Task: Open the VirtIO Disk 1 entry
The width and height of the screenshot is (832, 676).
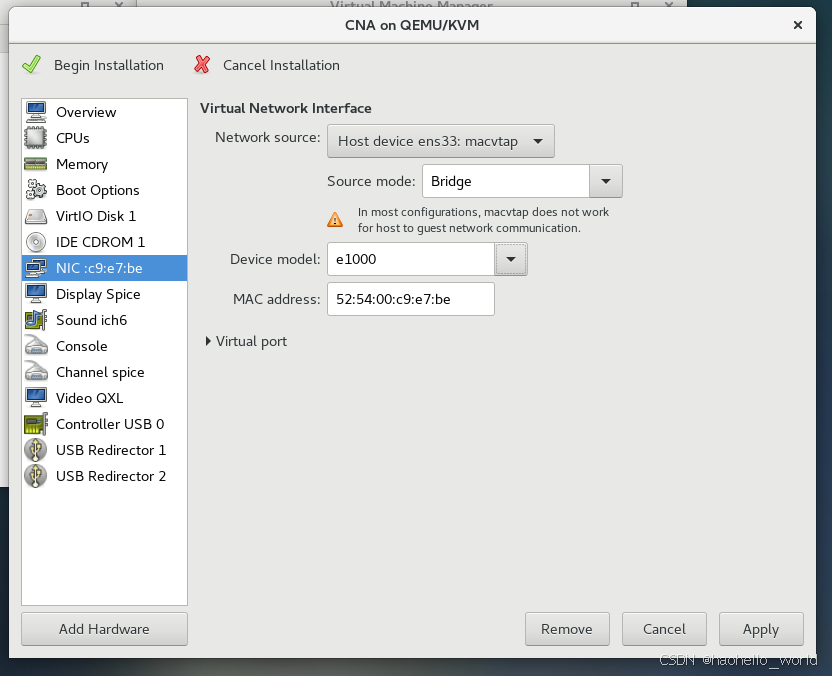Action: pyautogui.click(x=105, y=216)
